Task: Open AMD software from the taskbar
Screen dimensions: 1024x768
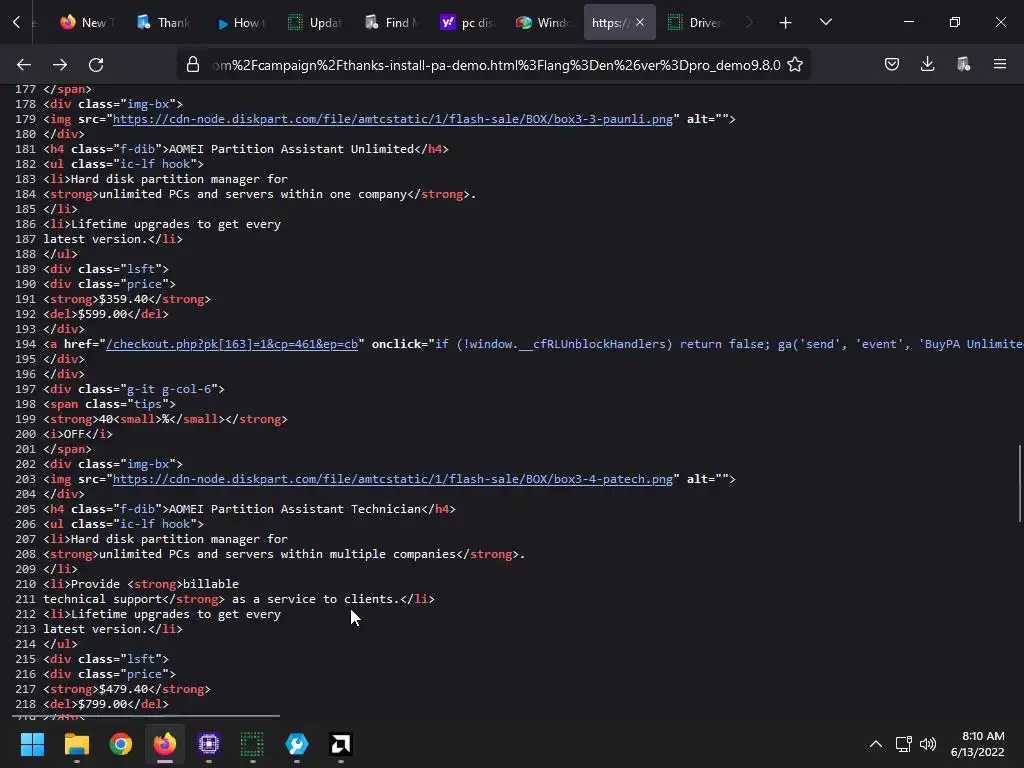Action: (340, 744)
